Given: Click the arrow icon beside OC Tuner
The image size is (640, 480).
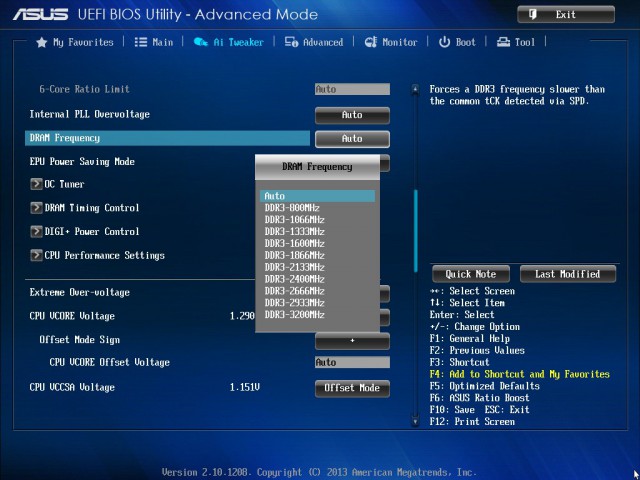Looking at the screenshot, I should click(36, 184).
